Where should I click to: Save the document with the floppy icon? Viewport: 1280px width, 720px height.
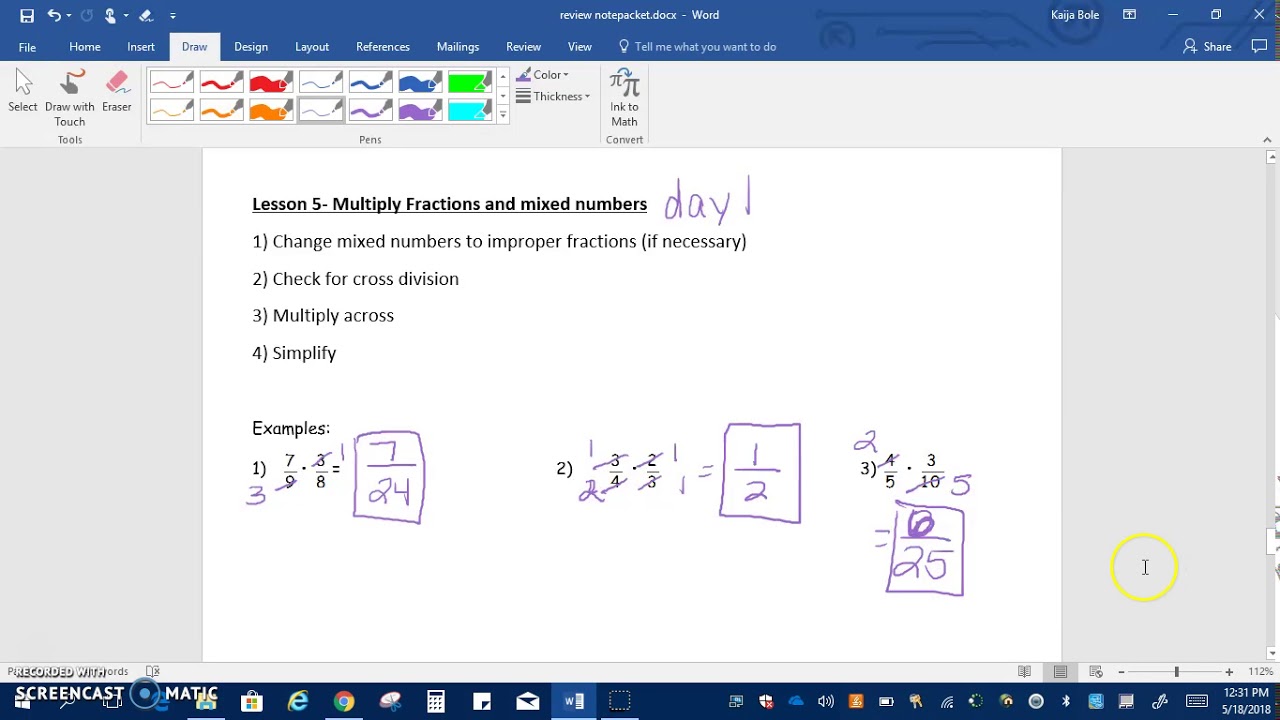[x=27, y=15]
